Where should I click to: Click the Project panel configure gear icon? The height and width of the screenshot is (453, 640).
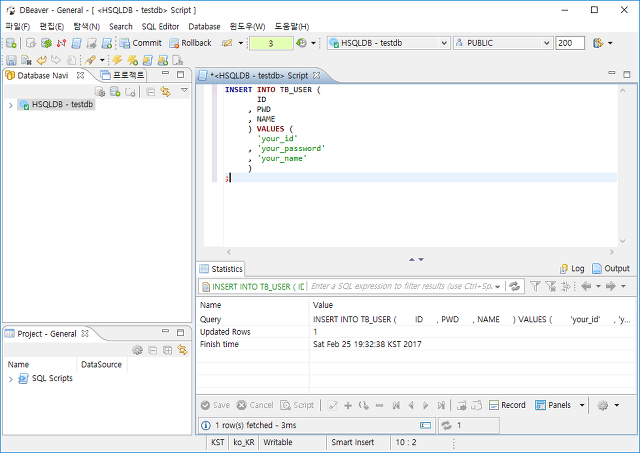click(137, 350)
